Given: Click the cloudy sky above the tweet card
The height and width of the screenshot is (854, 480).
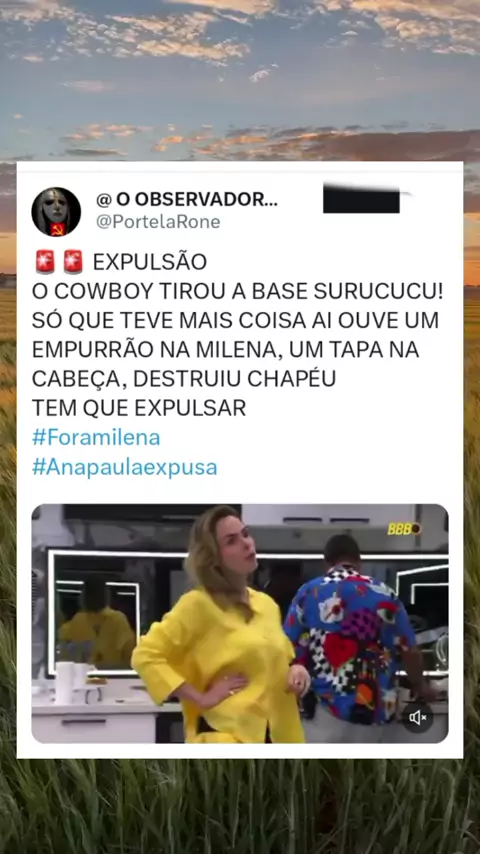Looking at the screenshot, I should click(240, 79).
